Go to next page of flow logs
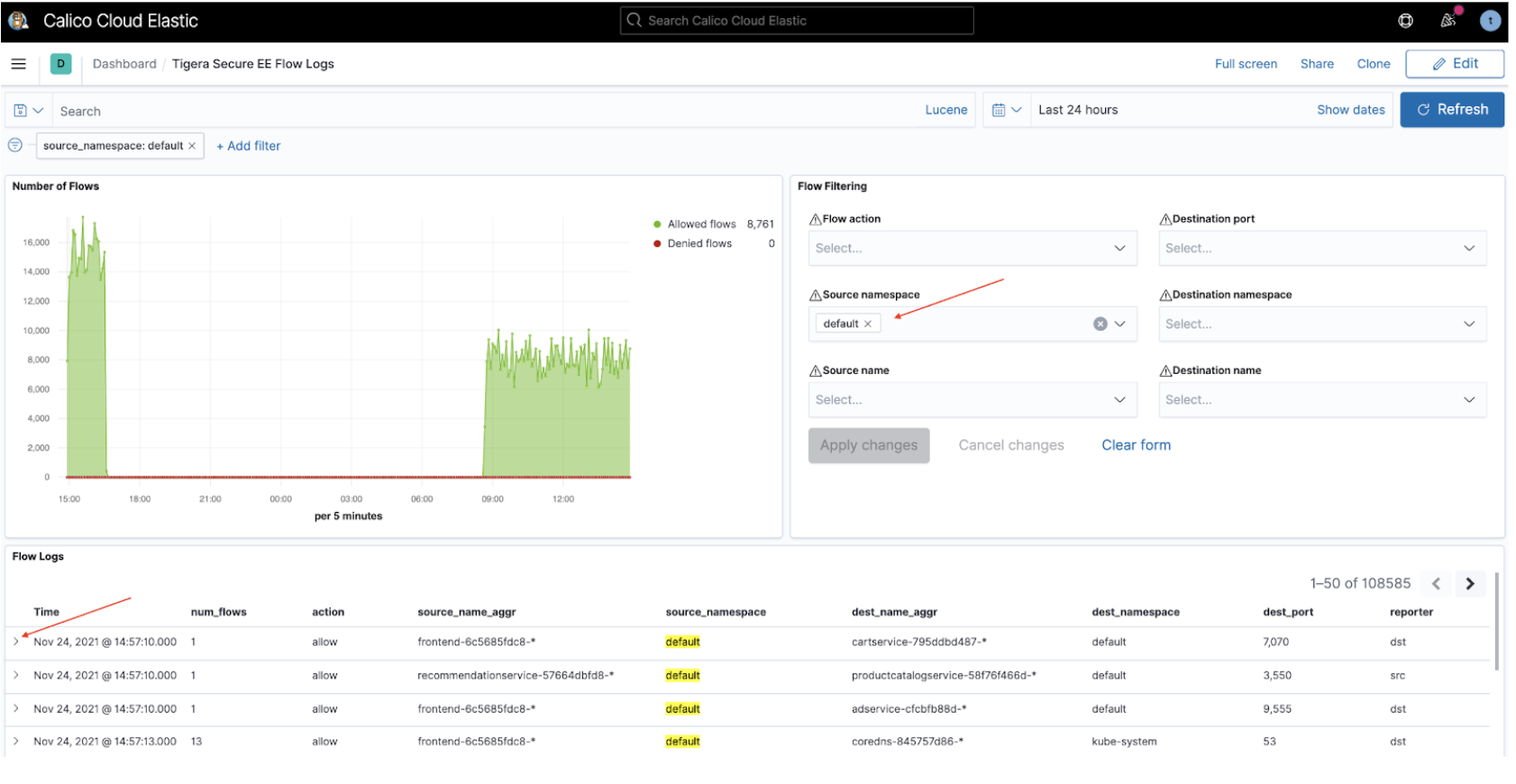Screen dimensions: 1516x784 [x=1469, y=584]
